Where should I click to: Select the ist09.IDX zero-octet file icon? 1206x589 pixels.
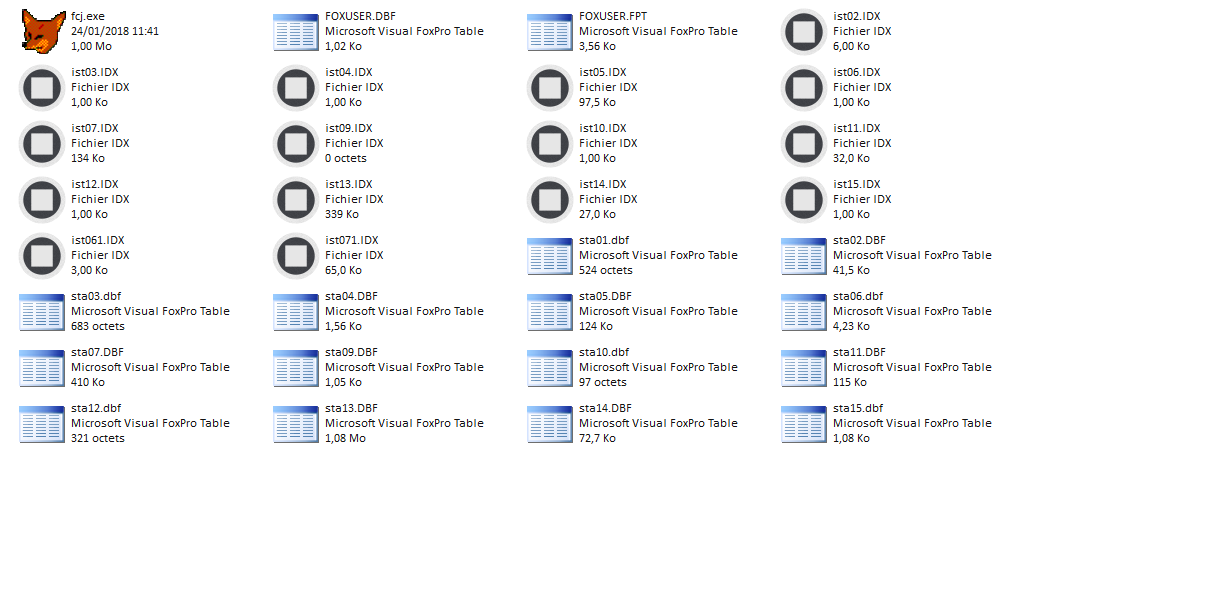[296, 144]
